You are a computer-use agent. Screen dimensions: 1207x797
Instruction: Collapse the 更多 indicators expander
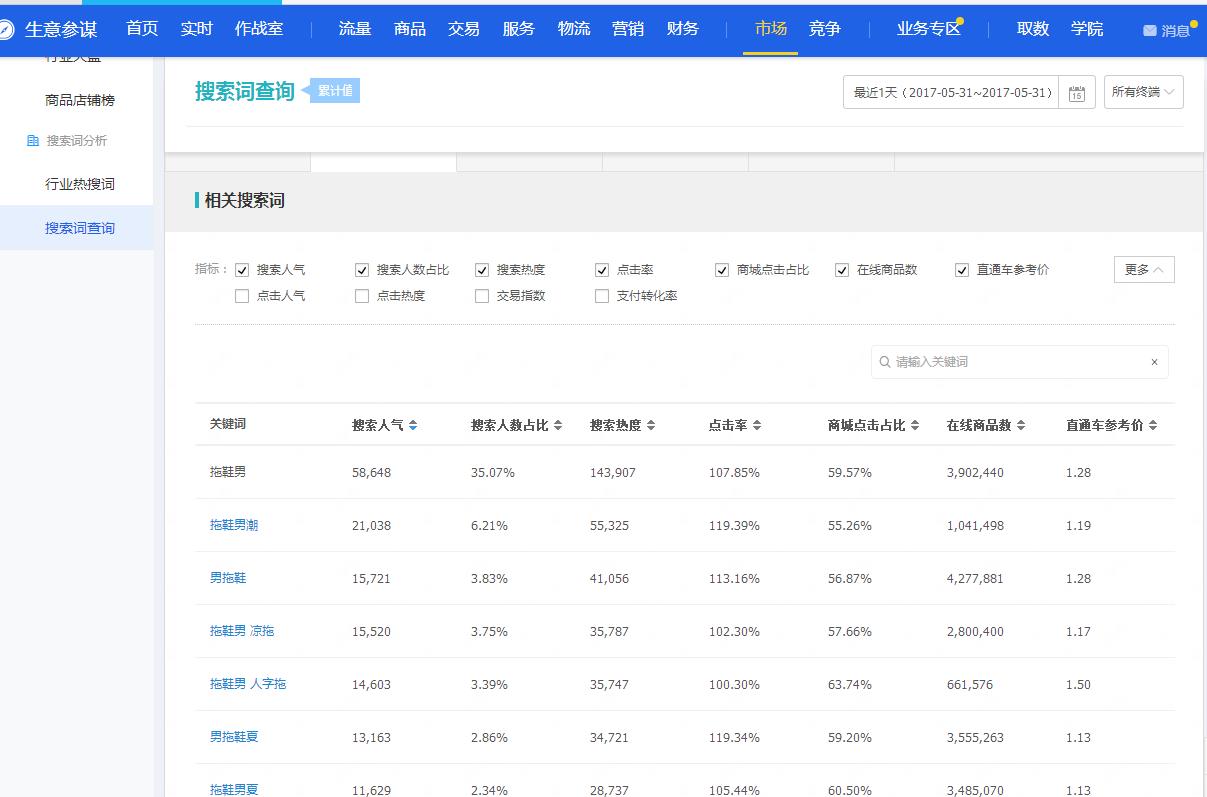pyautogui.click(x=1143, y=270)
